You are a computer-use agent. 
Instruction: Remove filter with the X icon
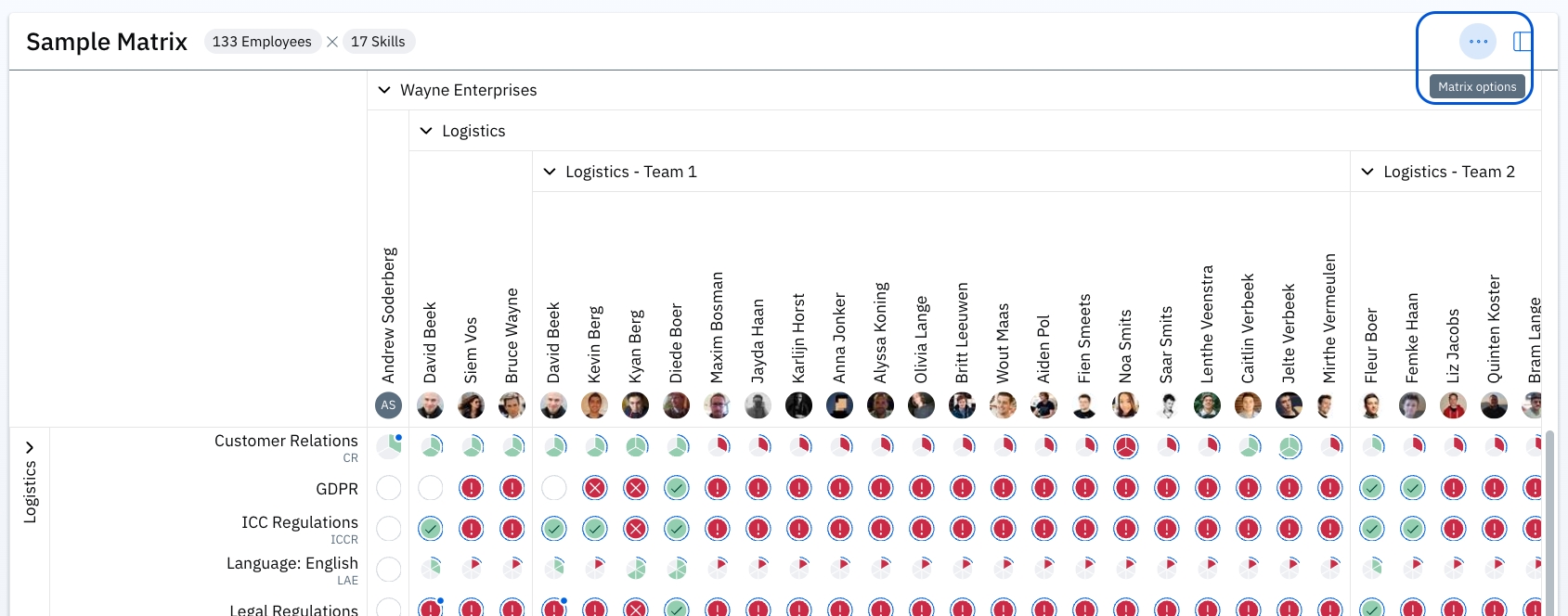click(332, 42)
